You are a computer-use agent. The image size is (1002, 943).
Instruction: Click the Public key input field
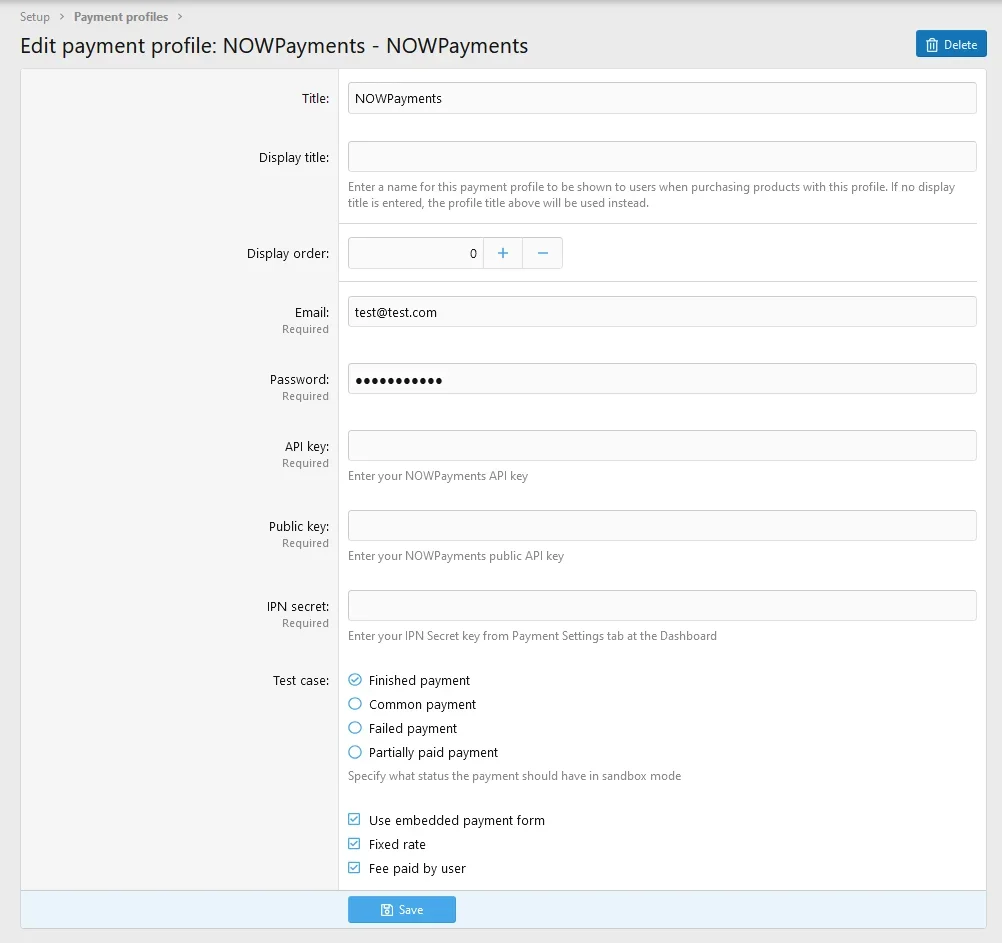coord(661,525)
